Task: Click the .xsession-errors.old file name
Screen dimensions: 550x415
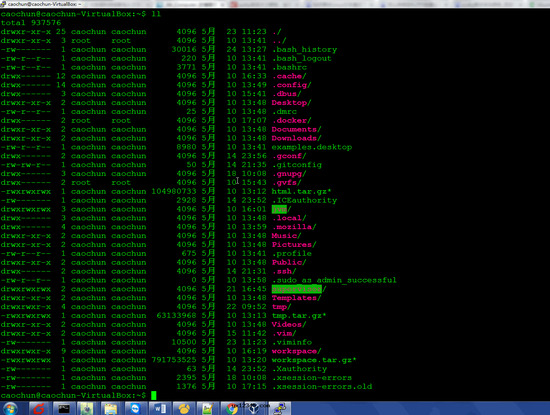Action: [322, 387]
